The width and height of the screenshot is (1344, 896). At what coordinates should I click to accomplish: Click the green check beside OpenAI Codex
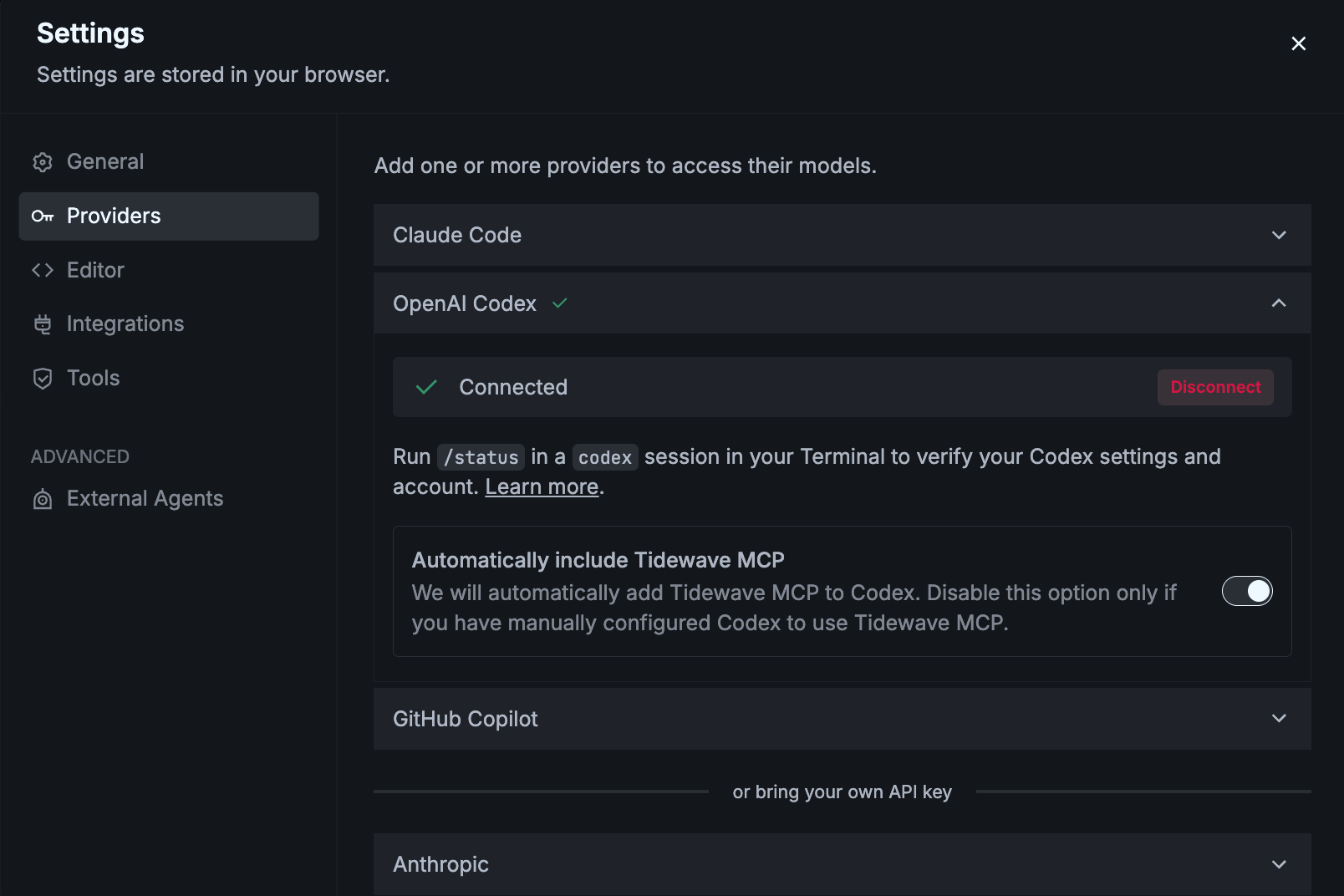pos(560,303)
